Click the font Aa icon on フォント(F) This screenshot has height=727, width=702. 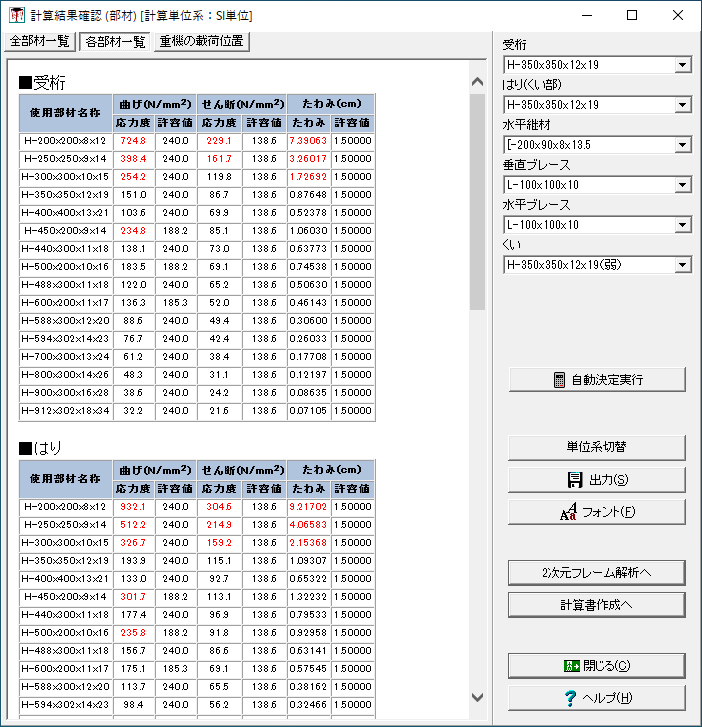pos(568,512)
